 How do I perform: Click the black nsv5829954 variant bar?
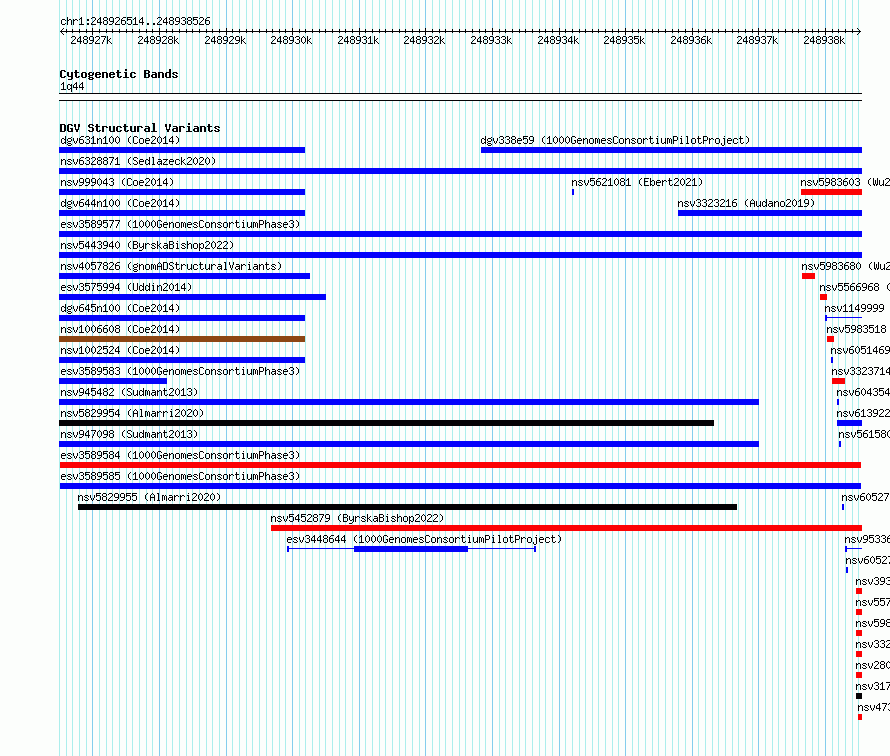click(387, 423)
